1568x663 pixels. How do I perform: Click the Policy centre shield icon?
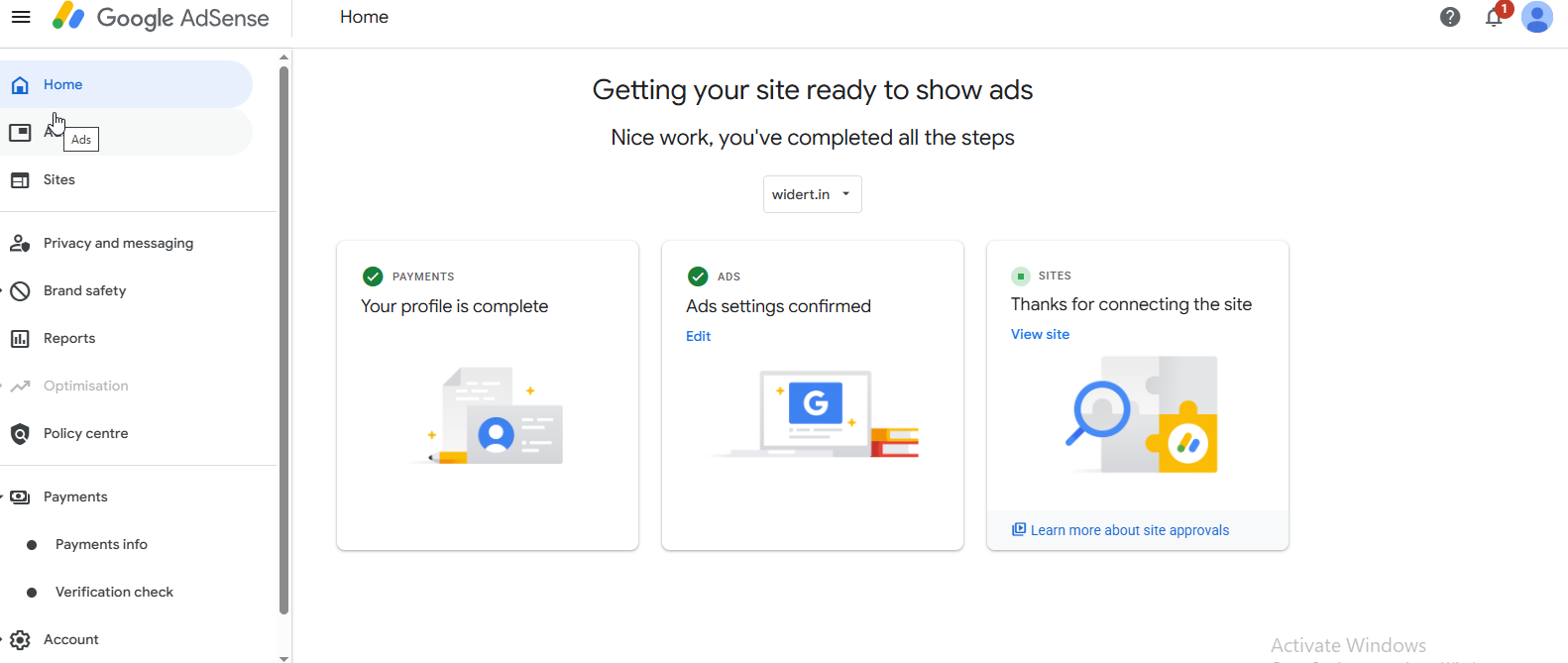point(20,434)
